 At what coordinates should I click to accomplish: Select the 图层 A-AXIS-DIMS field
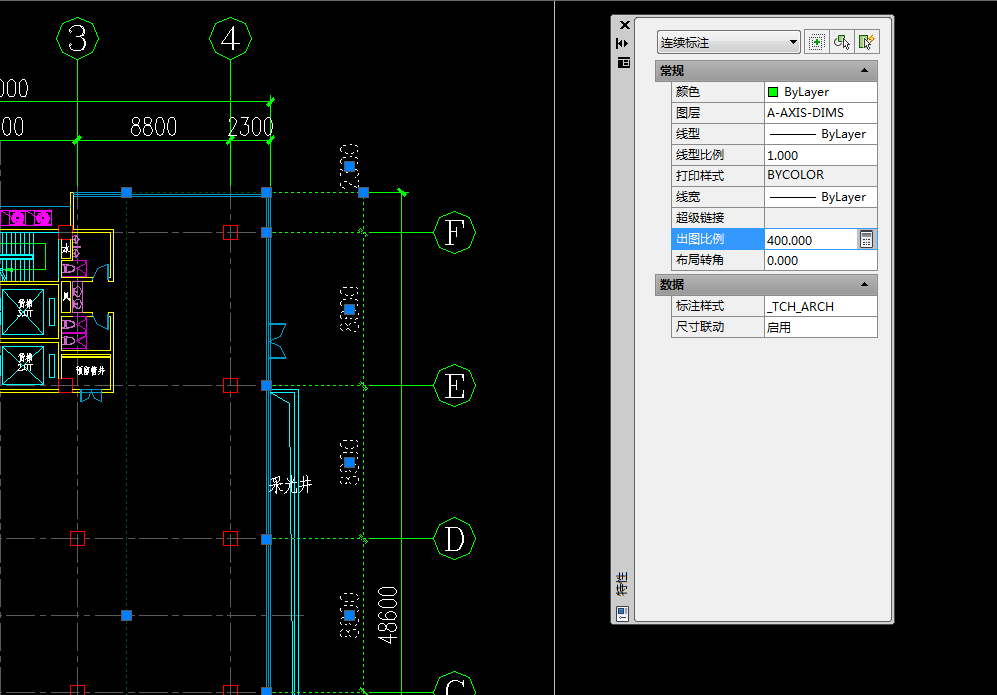point(820,113)
